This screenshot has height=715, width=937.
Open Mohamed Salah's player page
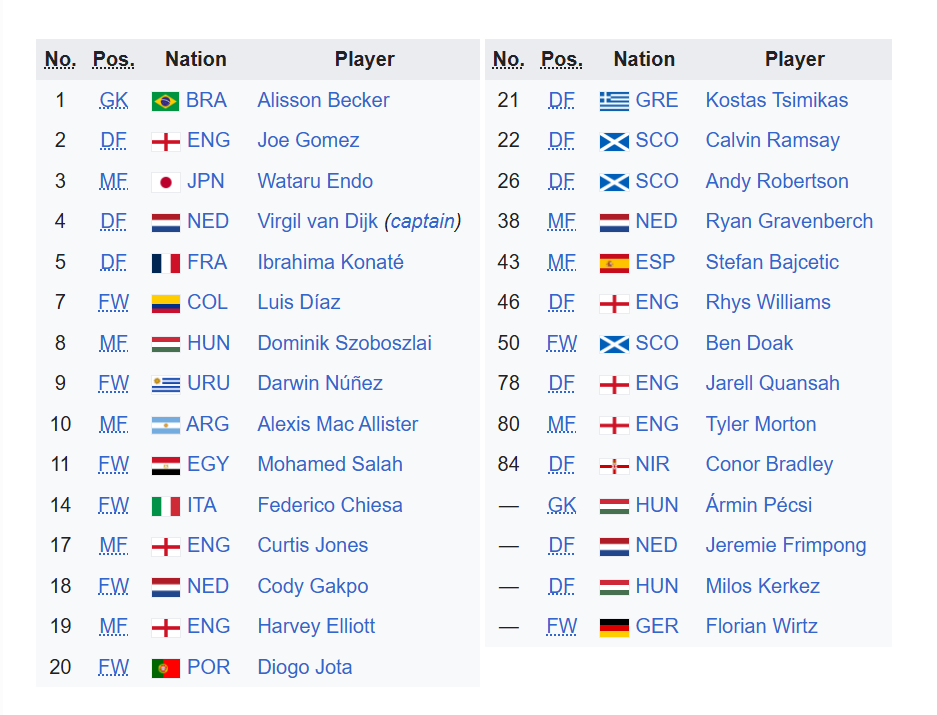330,464
